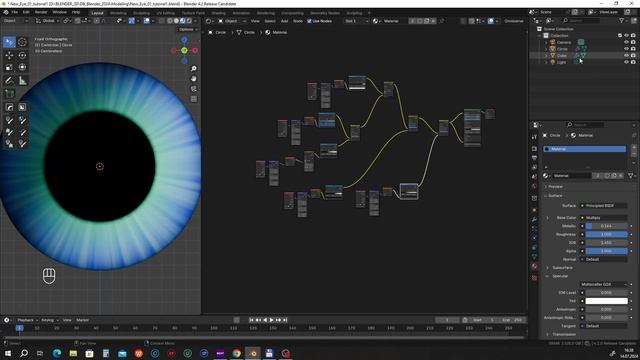The image size is (640, 360).
Task: Click the Multiply base color field
Action: coord(604,218)
